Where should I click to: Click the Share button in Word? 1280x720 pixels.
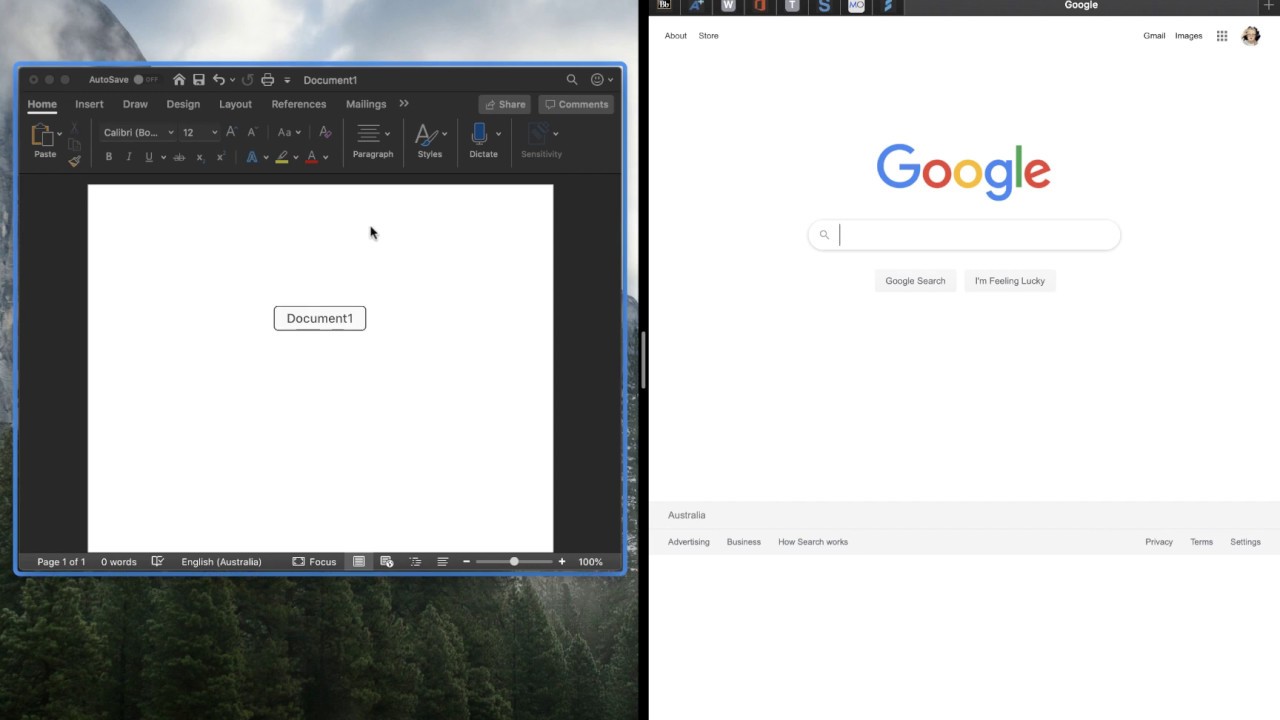pyautogui.click(x=505, y=104)
